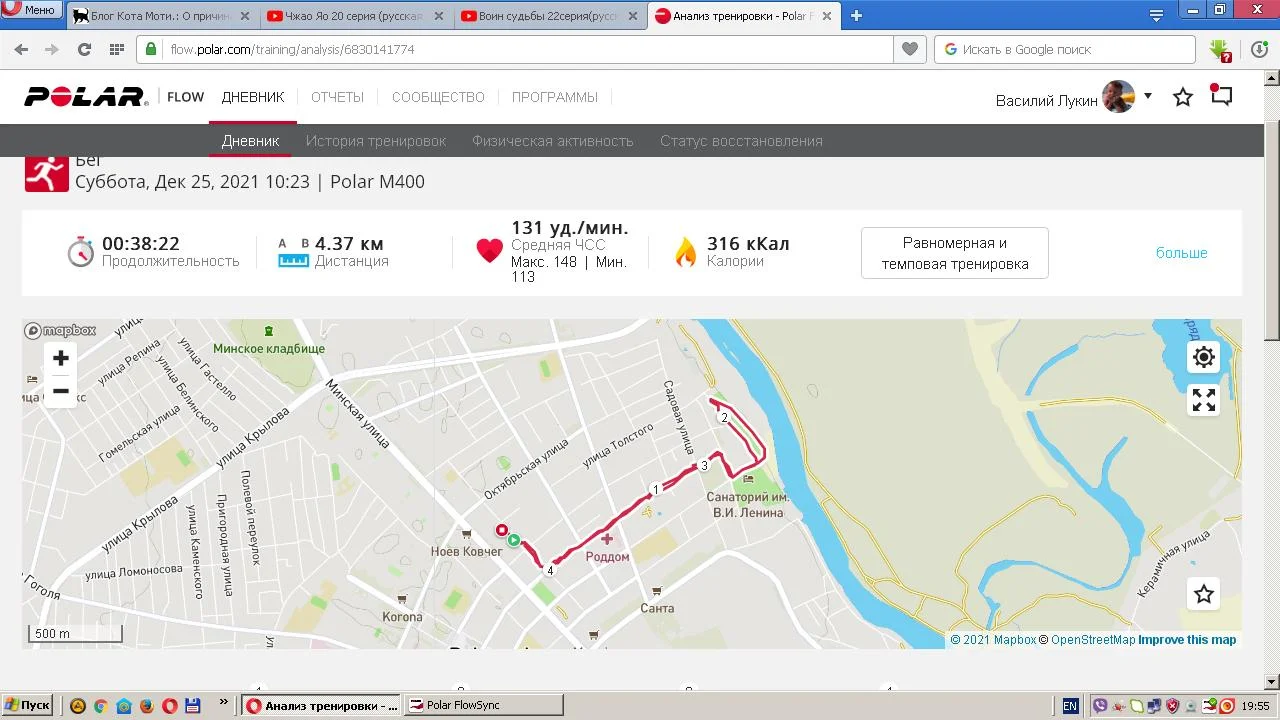Open Физическая активность tab
The width and height of the screenshot is (1280, 720).
coord(553,141)
